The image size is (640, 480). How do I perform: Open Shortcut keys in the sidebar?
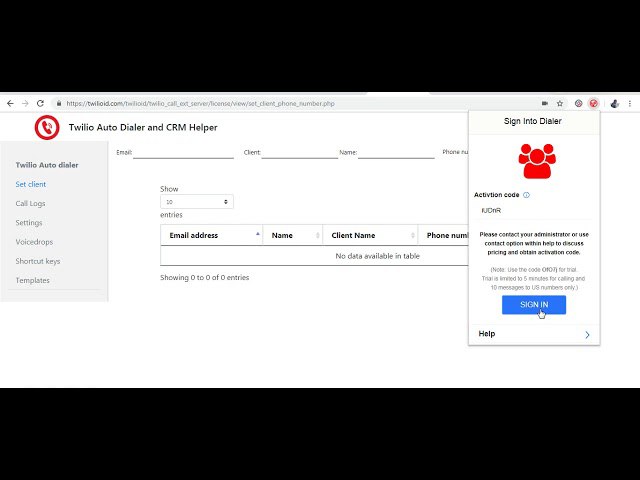[38, 261]
